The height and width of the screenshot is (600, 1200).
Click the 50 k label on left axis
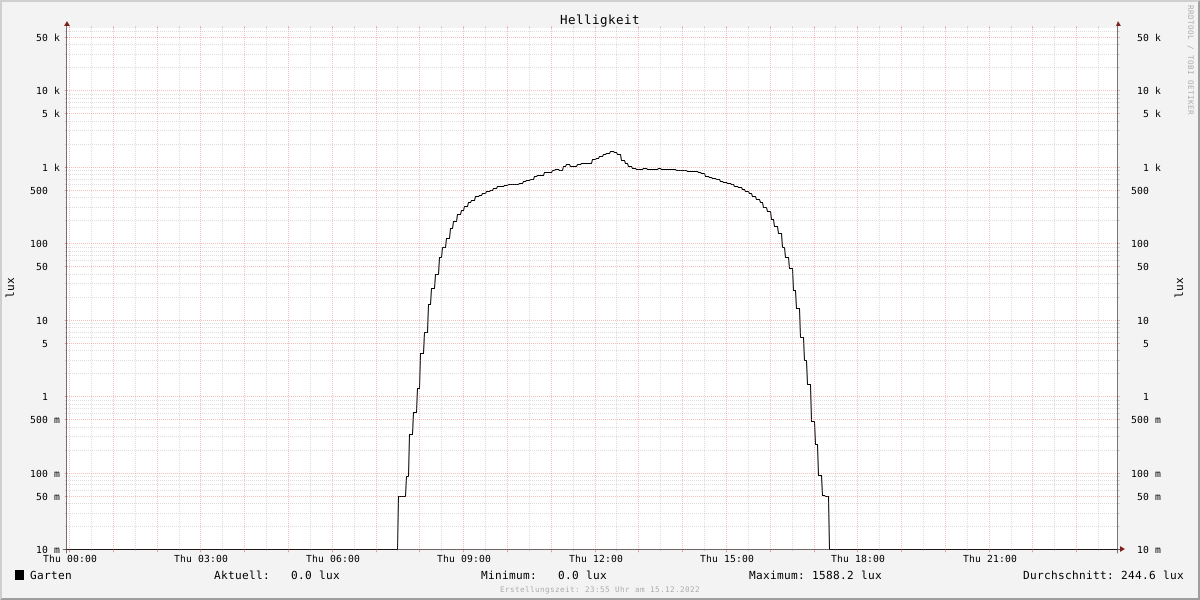(x=48, y=38)
